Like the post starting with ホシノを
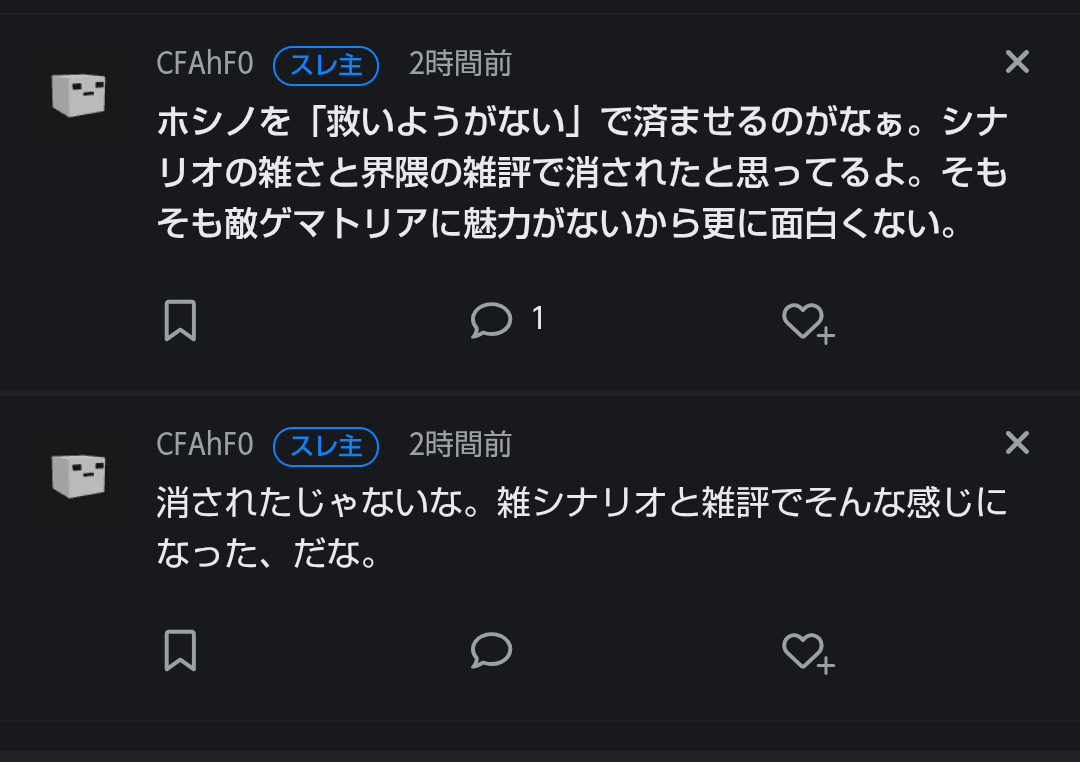 pyautogui.click(x=806, y=321)
